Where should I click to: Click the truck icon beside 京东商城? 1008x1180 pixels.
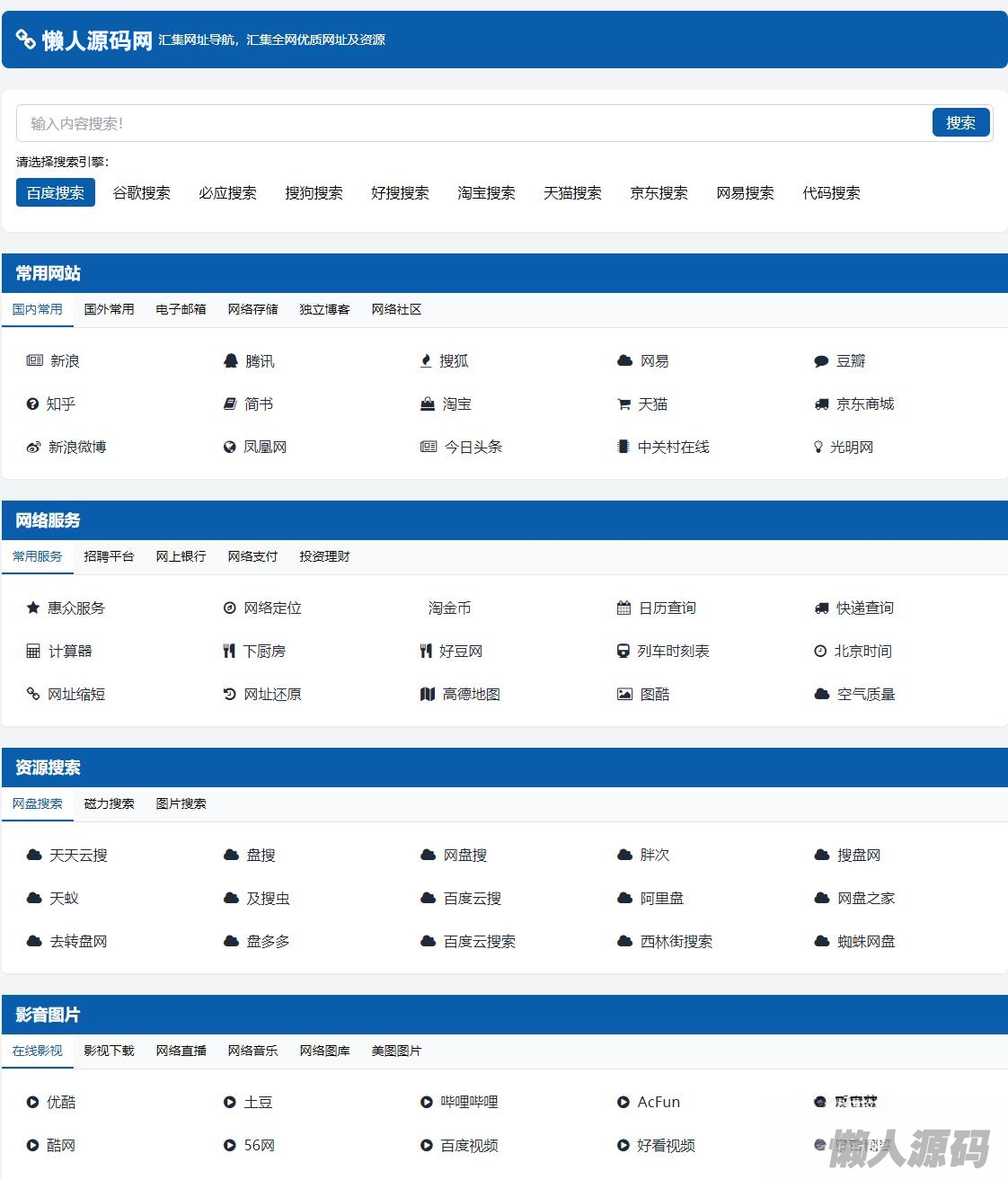[822, 404]
